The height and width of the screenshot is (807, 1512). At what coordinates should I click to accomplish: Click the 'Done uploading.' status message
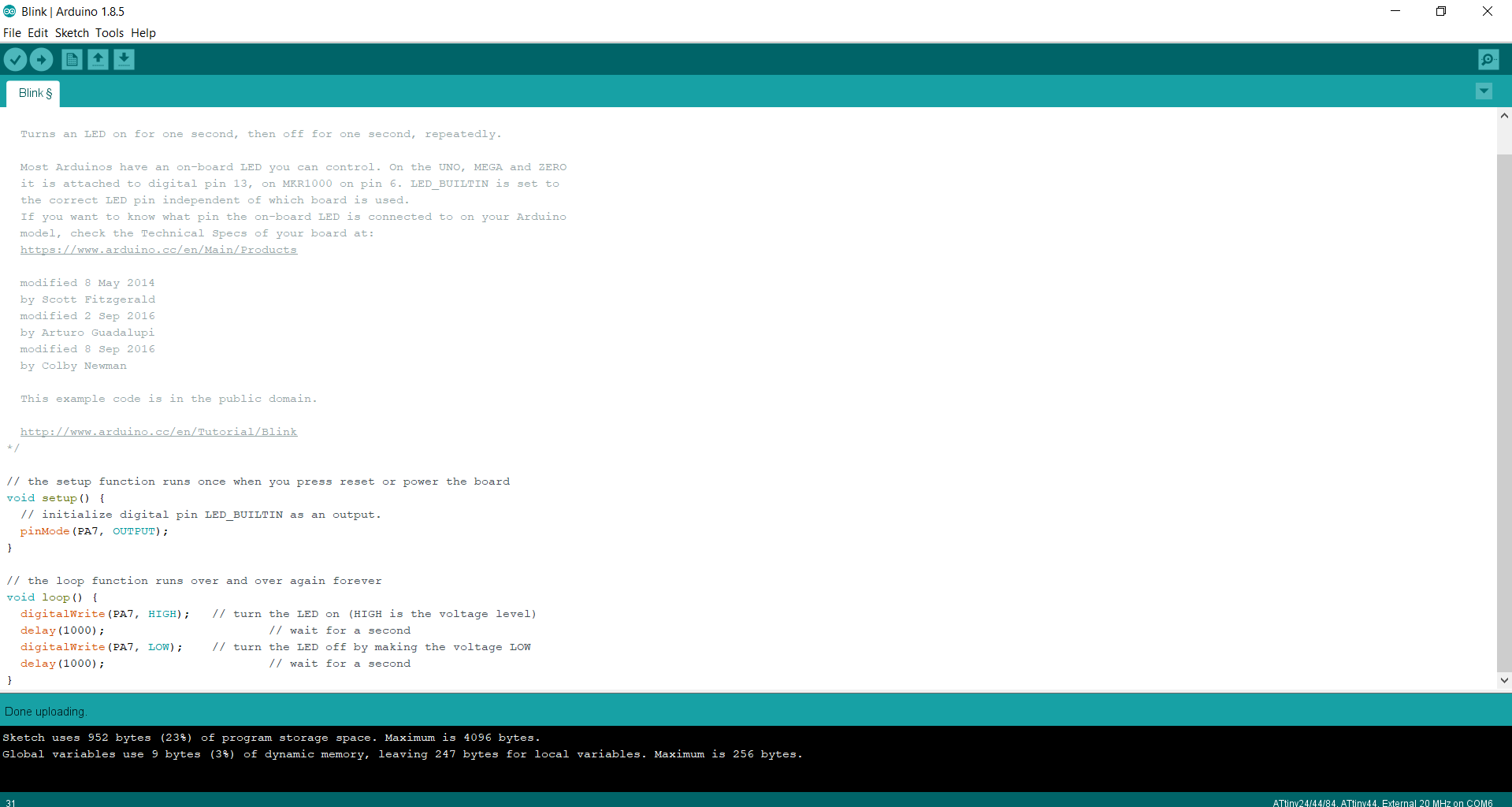(45, 712)
